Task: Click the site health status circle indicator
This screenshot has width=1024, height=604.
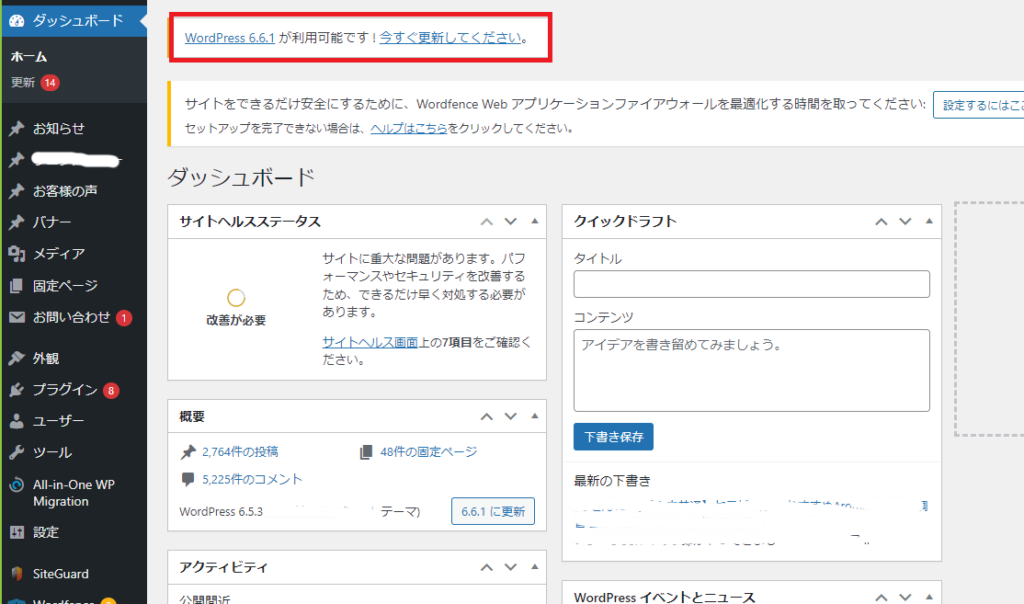Action: click(236, 298)
